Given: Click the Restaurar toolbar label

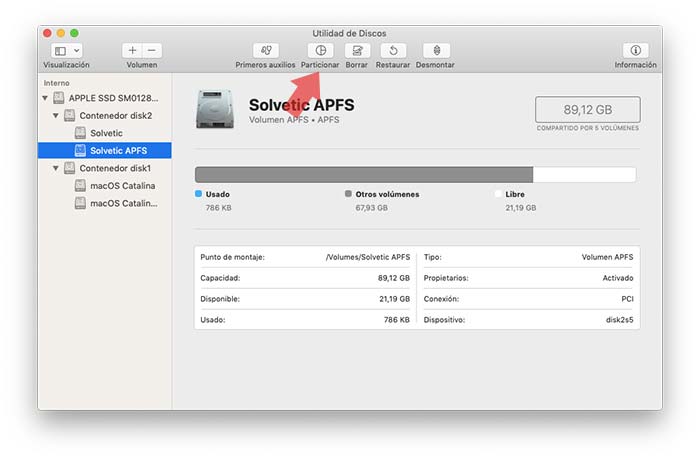Looking at the screenshot, I should [x=393, y=65].
